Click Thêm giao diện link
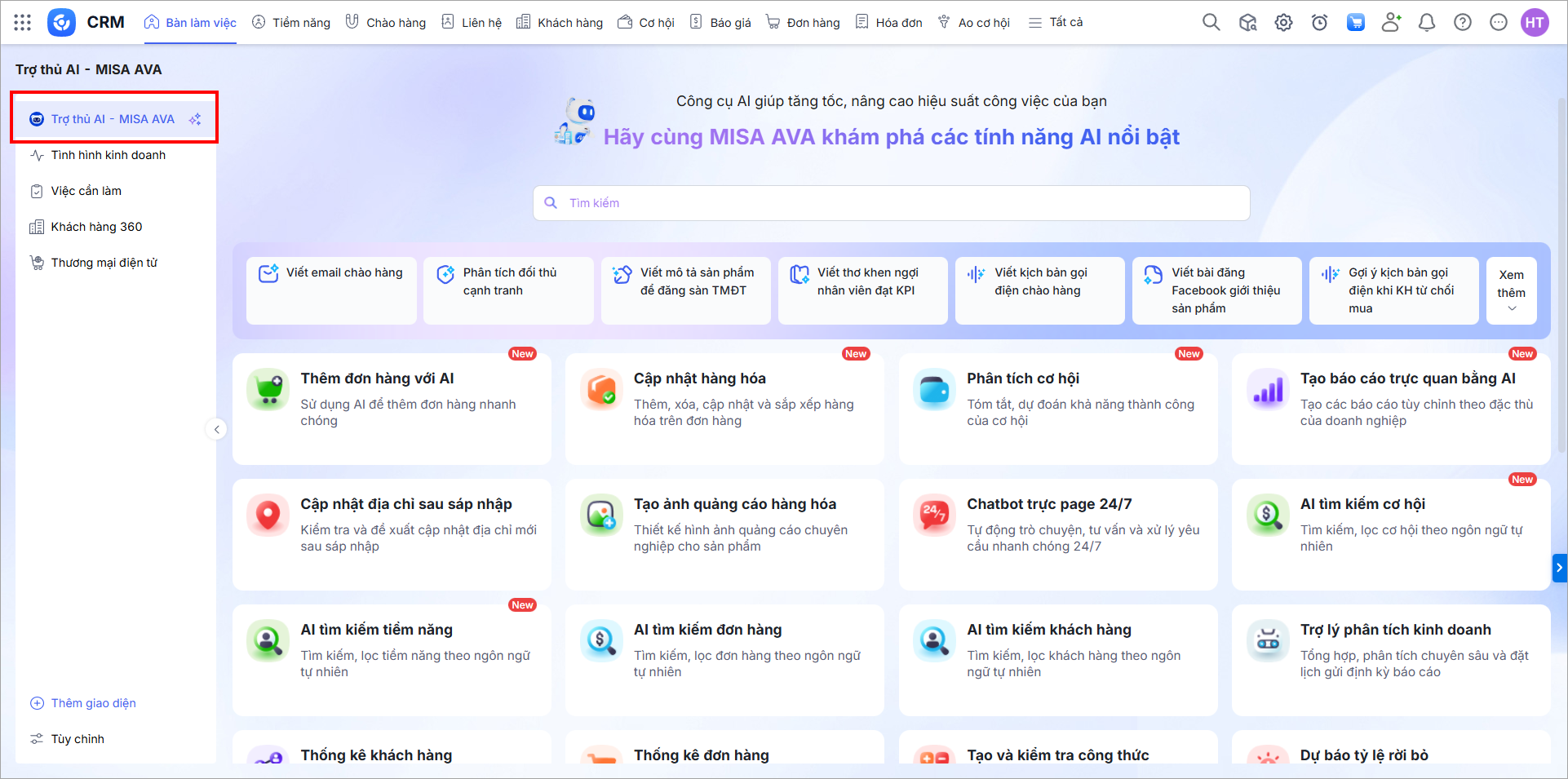 [x=93, y=703]
